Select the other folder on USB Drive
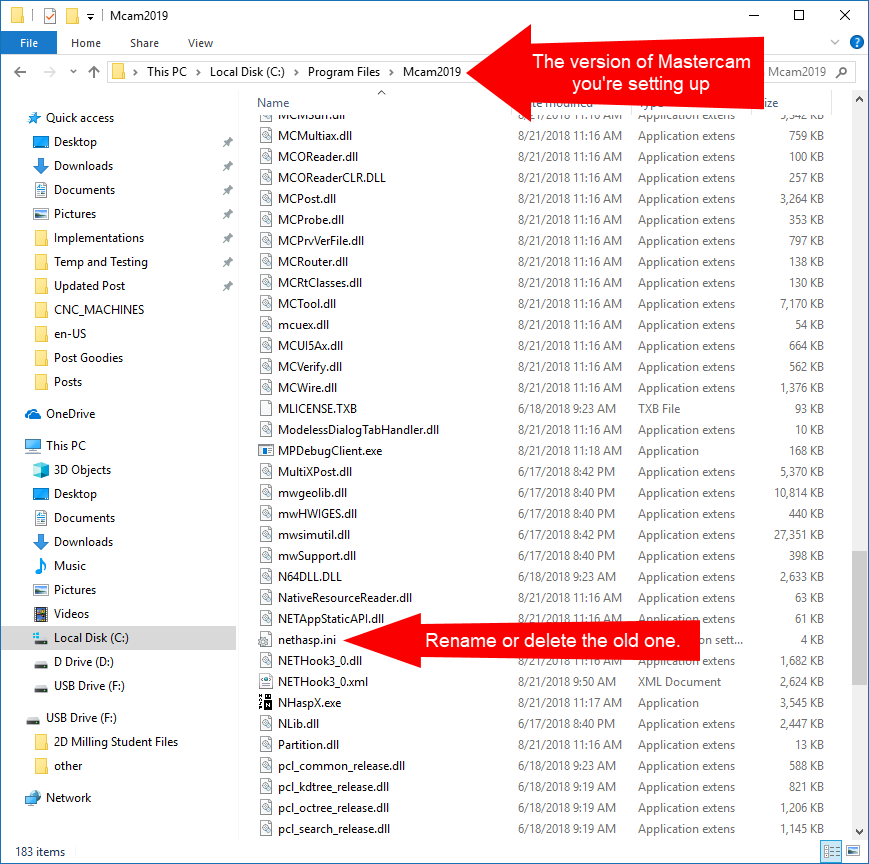Screen dimensions: 869x864 tap(68, 766)
